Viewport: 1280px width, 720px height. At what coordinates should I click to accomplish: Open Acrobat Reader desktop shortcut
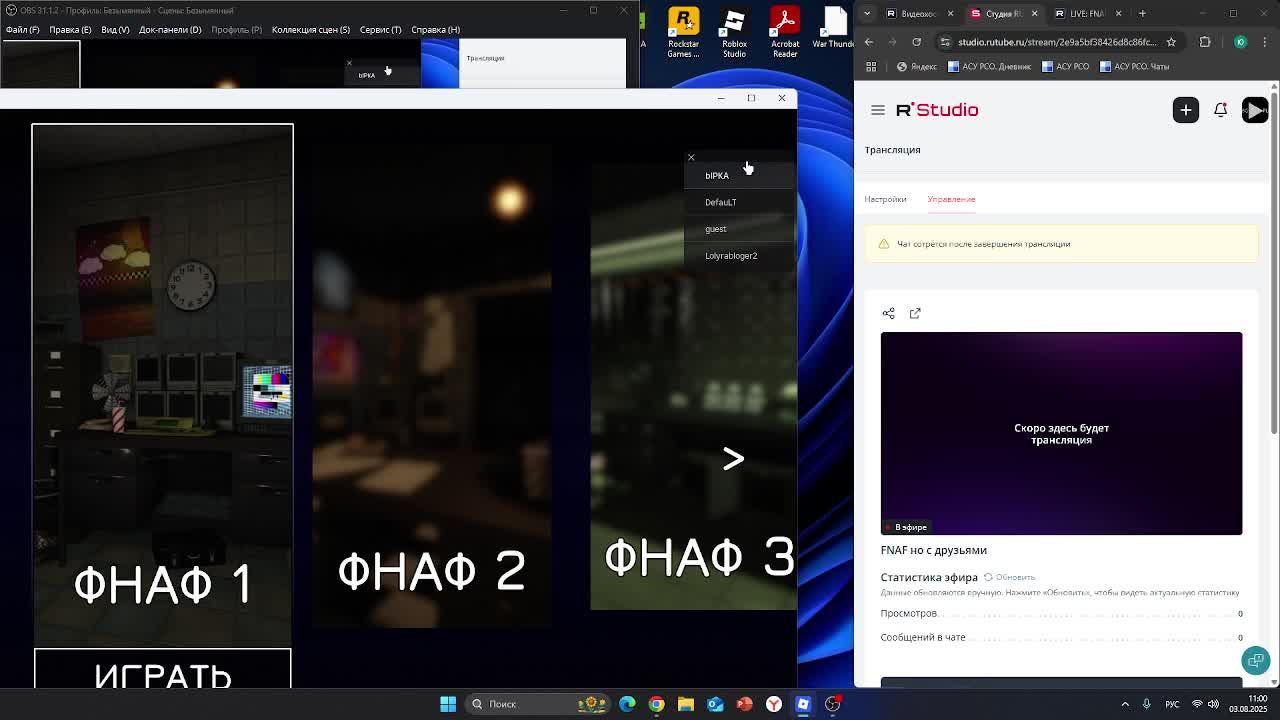785,32
